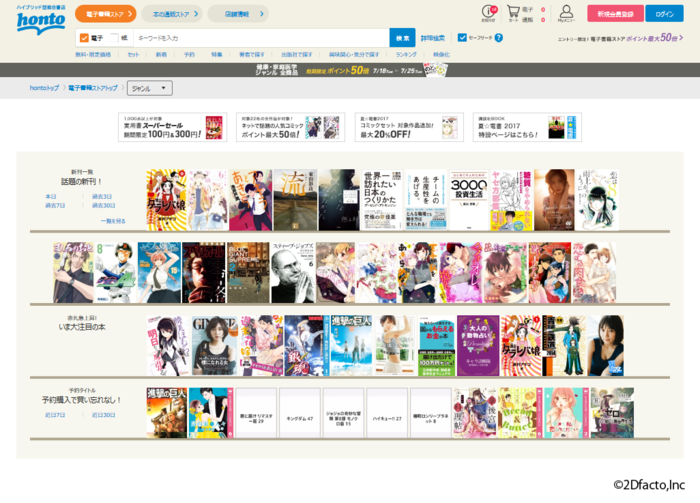Image resolution: width=700 pixels, height=503 pixels.
Task: Open 一覧を見る under 話題の新刊
Action: coord(113,221)
